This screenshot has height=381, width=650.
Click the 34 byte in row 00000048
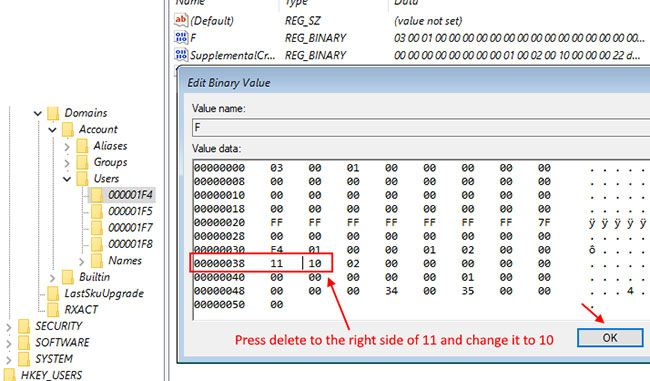pyautogui.click(x=391, y=291)
